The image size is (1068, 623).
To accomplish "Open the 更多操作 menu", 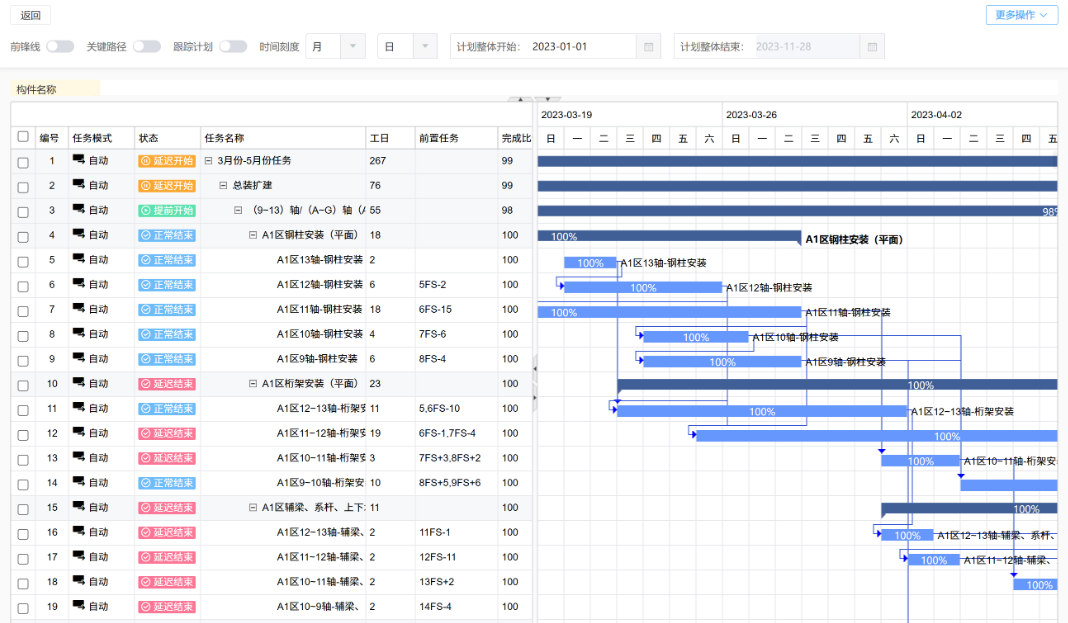I will (x=1021, y=15).
